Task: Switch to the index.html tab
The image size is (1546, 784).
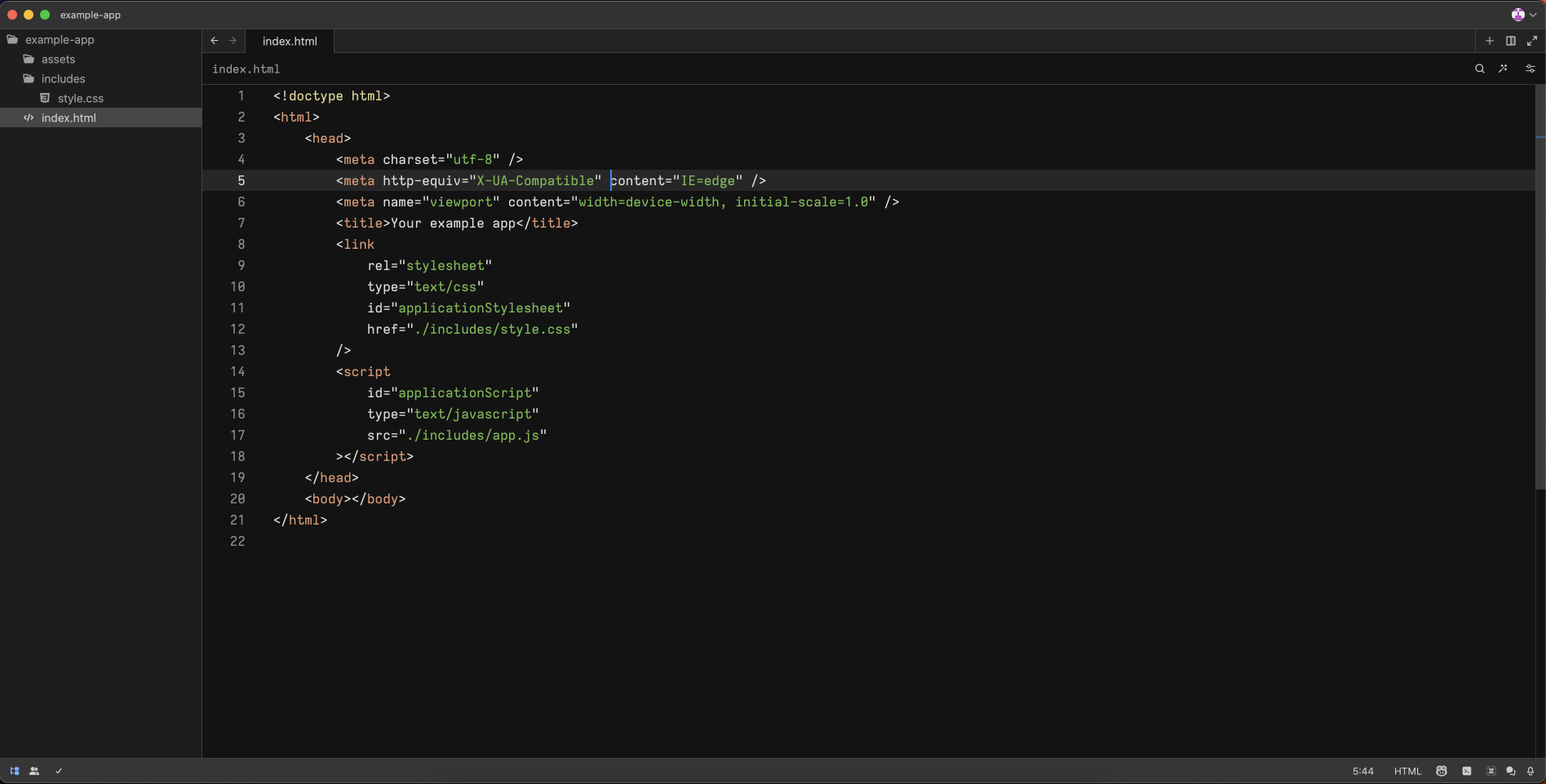Action: coord(290,41)
